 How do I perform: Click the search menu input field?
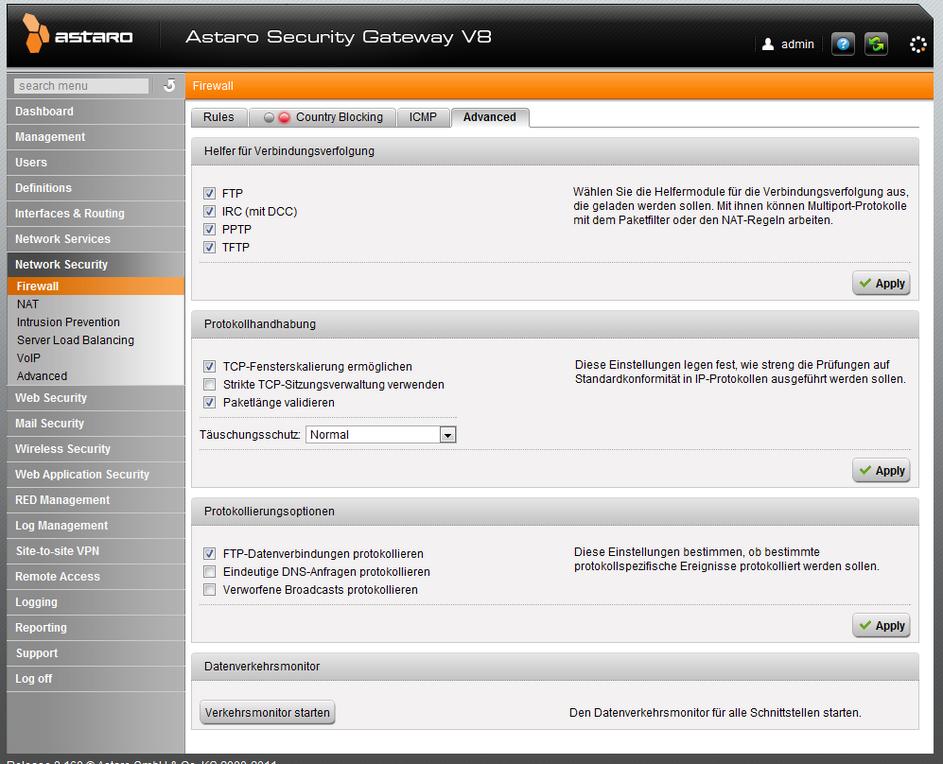(x=82, y=86)
